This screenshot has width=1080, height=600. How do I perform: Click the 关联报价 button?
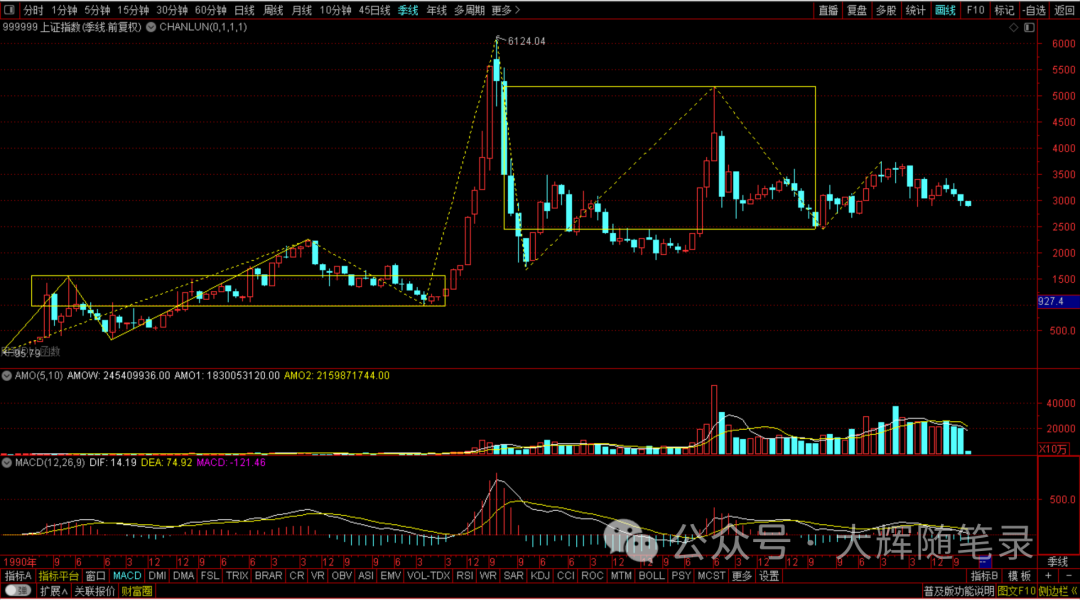pyautogui.click(x=94, y=591)
